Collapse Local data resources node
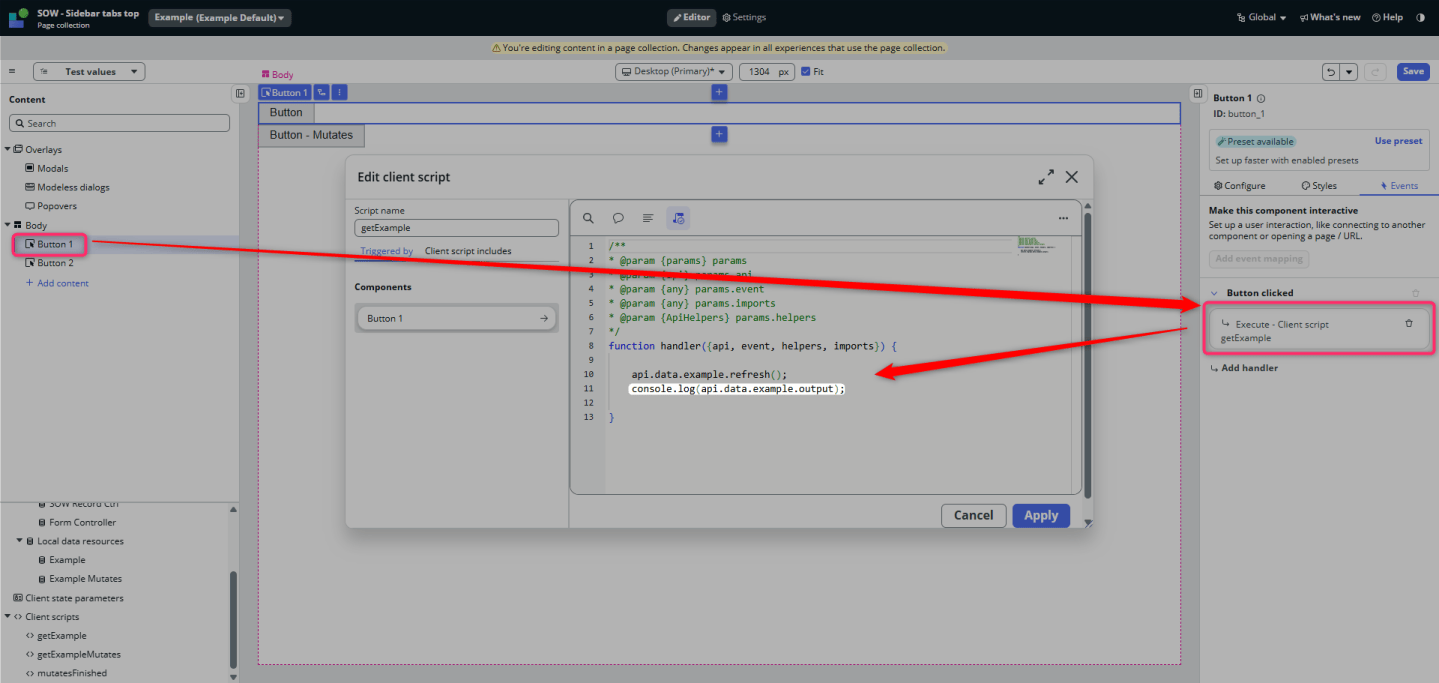Viewport: 1439px width, 683px height. coord(19,541)
